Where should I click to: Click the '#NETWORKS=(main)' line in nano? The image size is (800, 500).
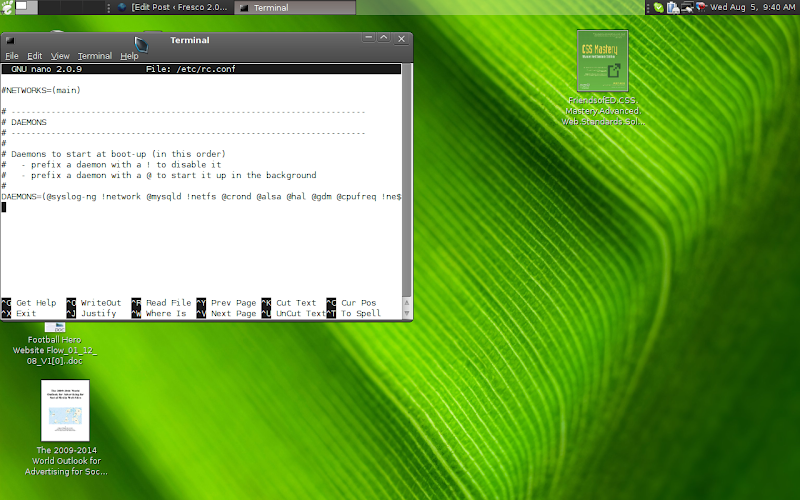(x=41, y=90)
